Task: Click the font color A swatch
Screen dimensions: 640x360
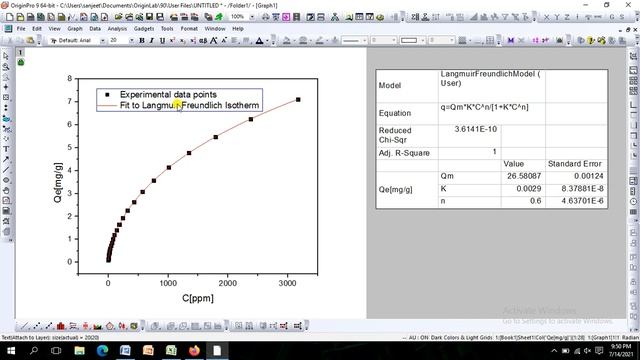Action: coord(259,40)
